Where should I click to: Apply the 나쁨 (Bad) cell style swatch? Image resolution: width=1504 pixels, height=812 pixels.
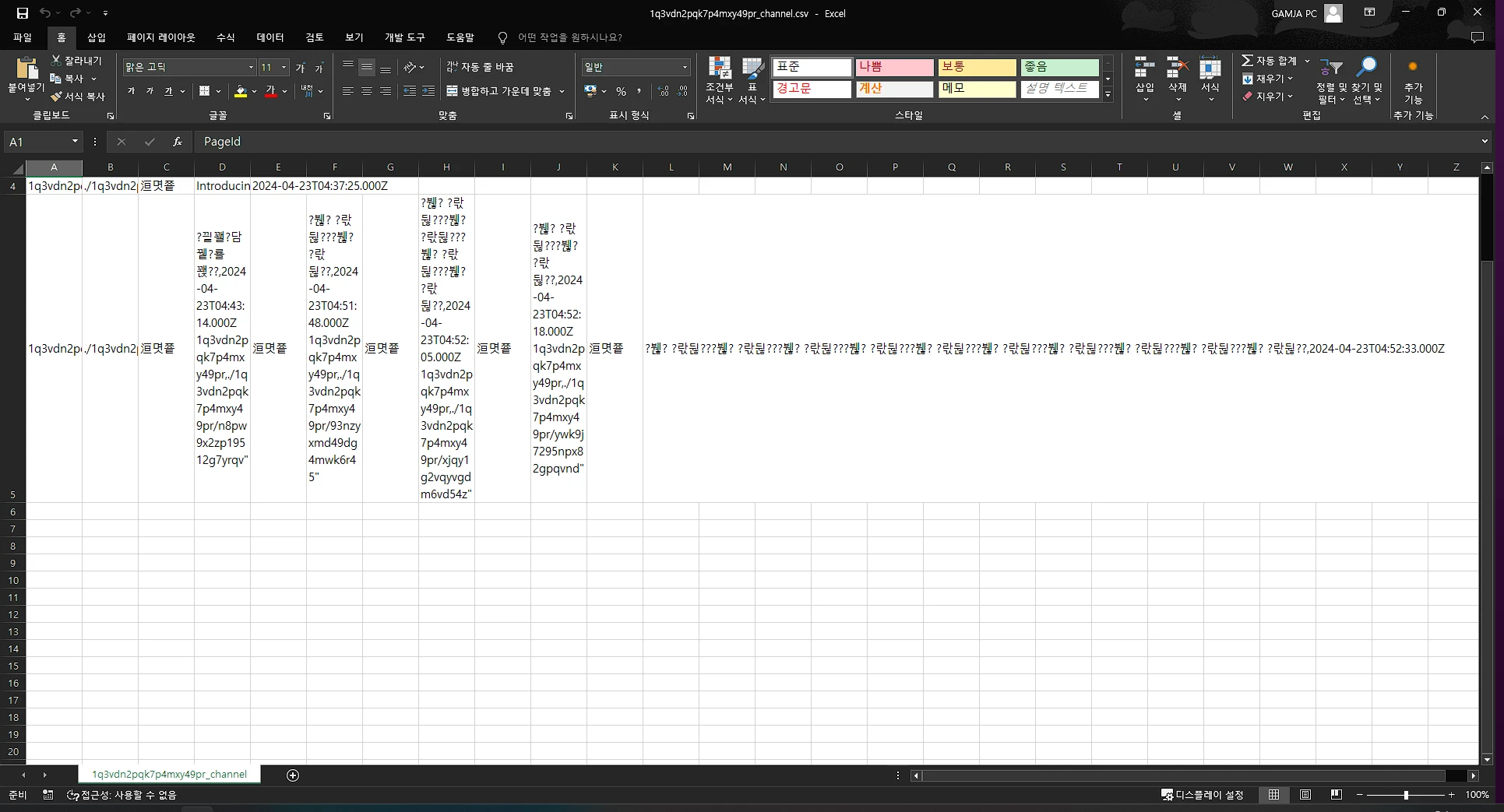[894, 68]
